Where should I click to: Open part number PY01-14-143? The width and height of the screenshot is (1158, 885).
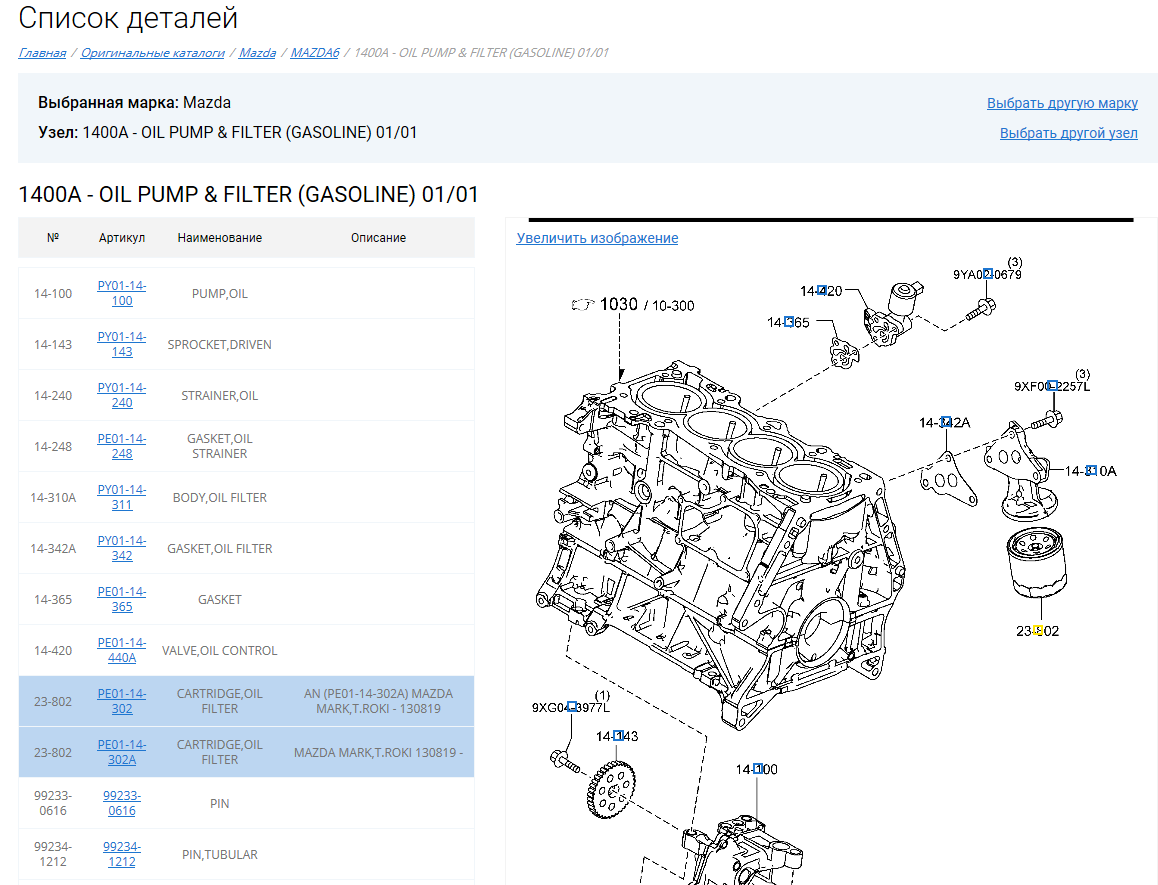click(x=122, y=344)
